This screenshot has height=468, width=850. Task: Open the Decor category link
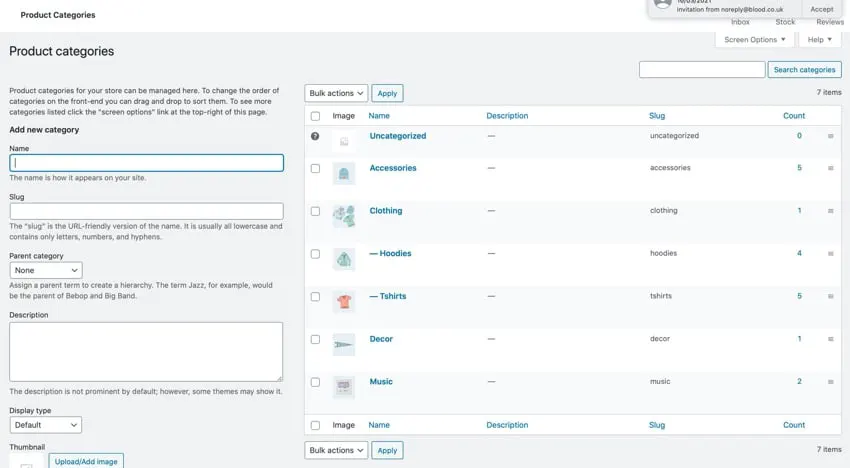[x=381, y=339]
